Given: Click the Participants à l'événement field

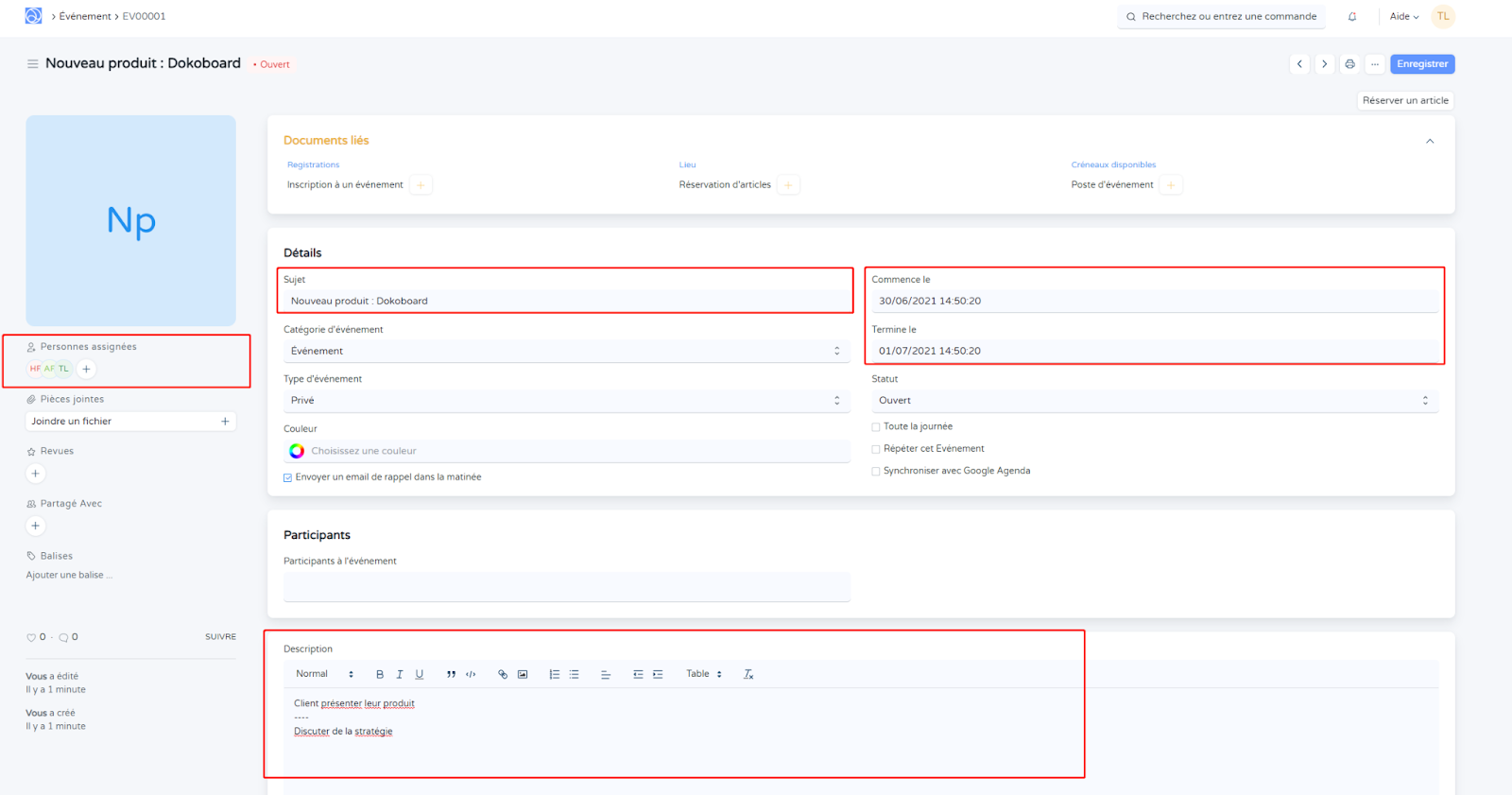Looking at the screenshot, I should click(566, 587).
